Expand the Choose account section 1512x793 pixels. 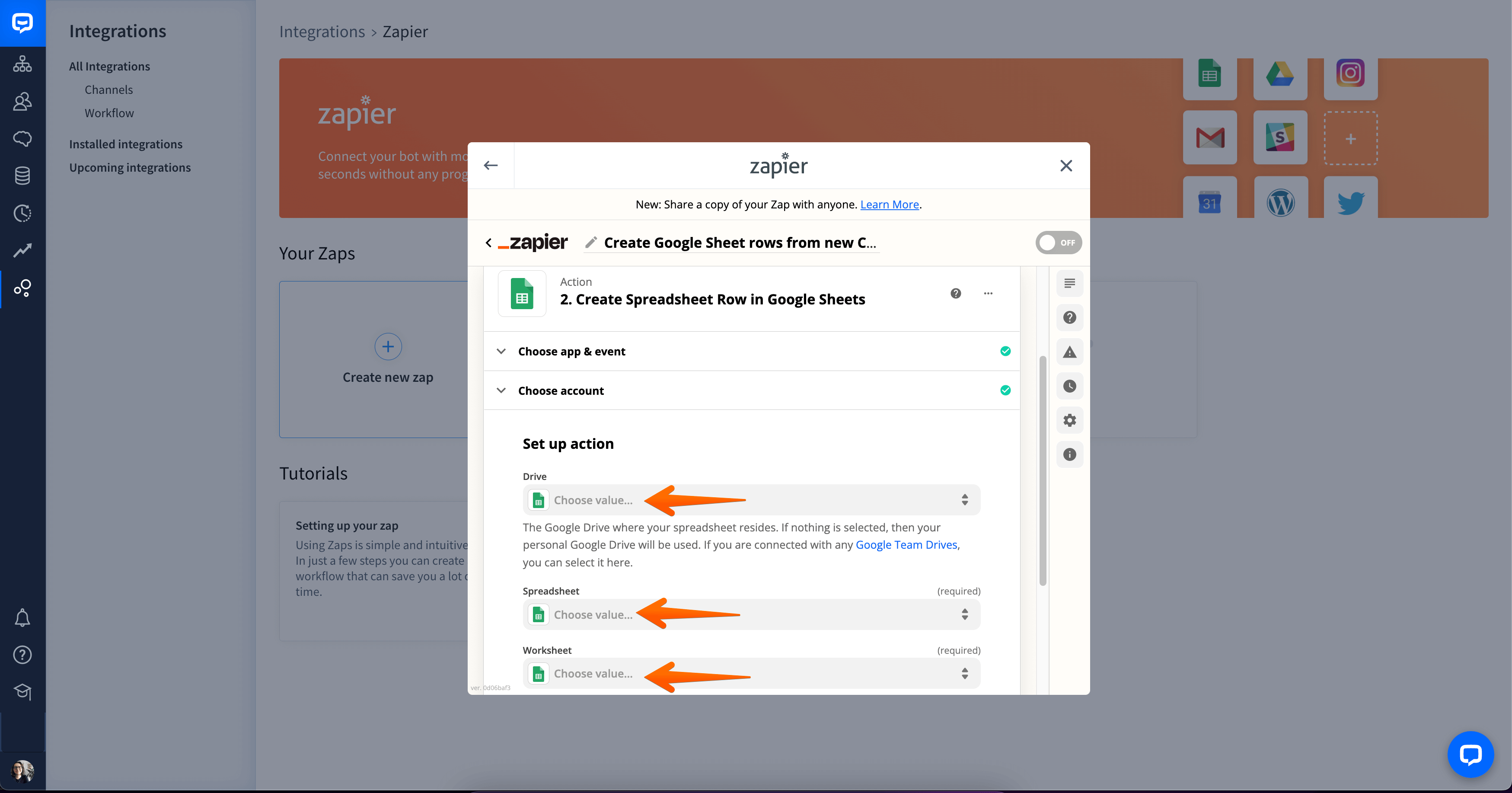tap(751, 390)
